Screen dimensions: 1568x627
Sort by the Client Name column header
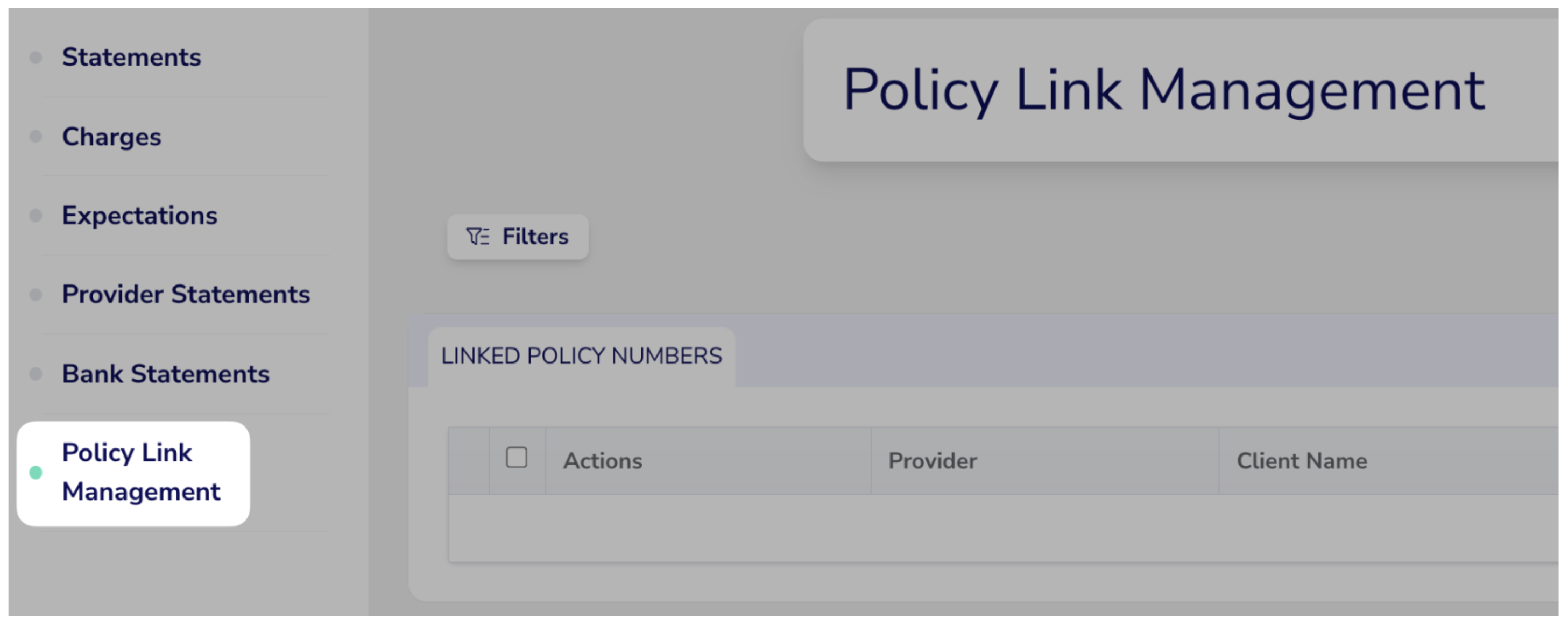click(x=1302, y=461)
